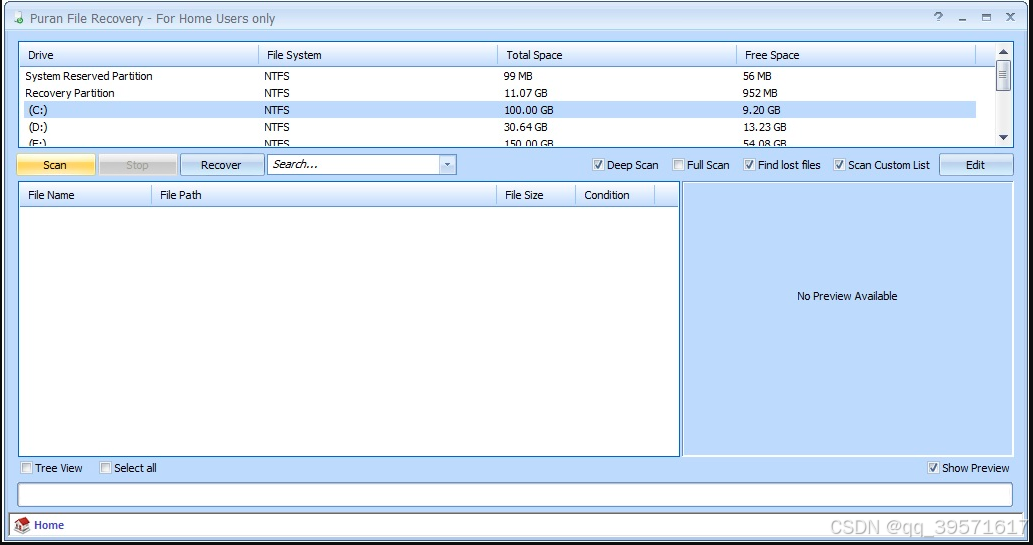Select the (D:) drive row
Image resolution: width=1033 pixels, height=545 pixels.
(500, 127)
